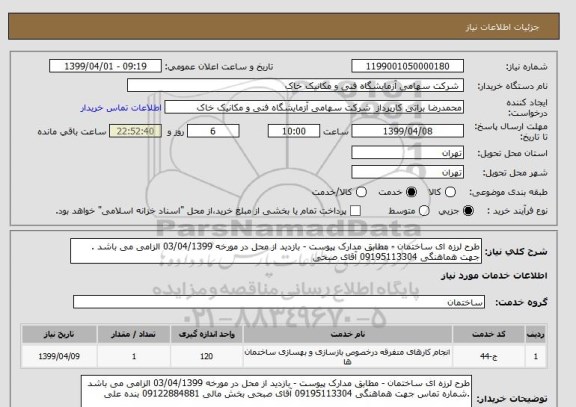Click the announcement date field 1399/04/01 - 09:19
This screenshot has height=407, width=576.
coord(105,66)
